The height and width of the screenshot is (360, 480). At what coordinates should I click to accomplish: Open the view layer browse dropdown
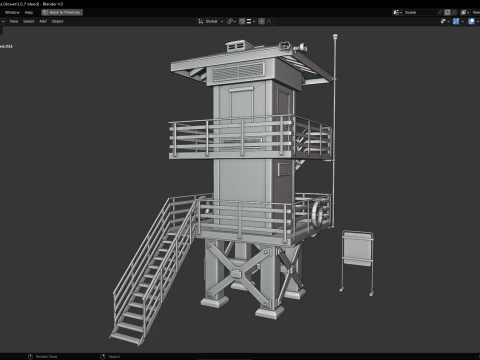tap(465, 12)
